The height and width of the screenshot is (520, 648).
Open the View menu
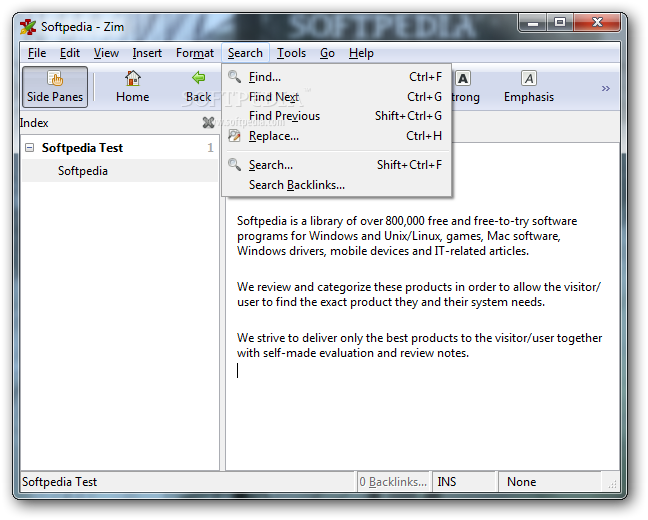[x=106, y=53]
